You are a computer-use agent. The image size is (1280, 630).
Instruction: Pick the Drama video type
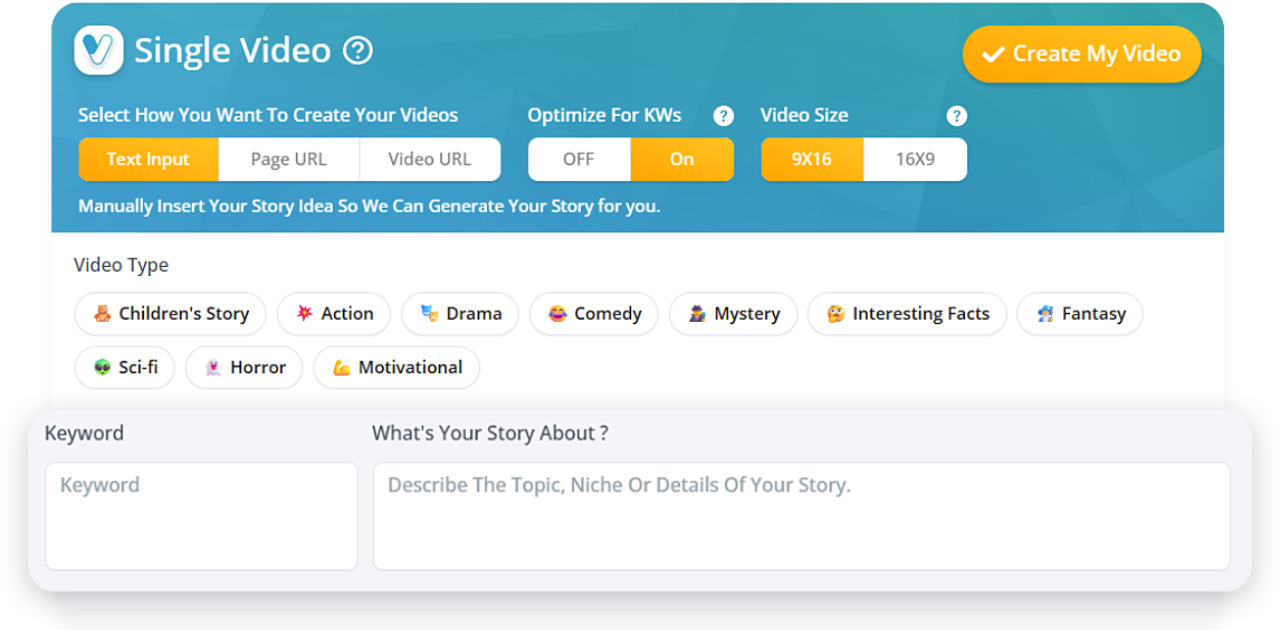coord(460,314)
